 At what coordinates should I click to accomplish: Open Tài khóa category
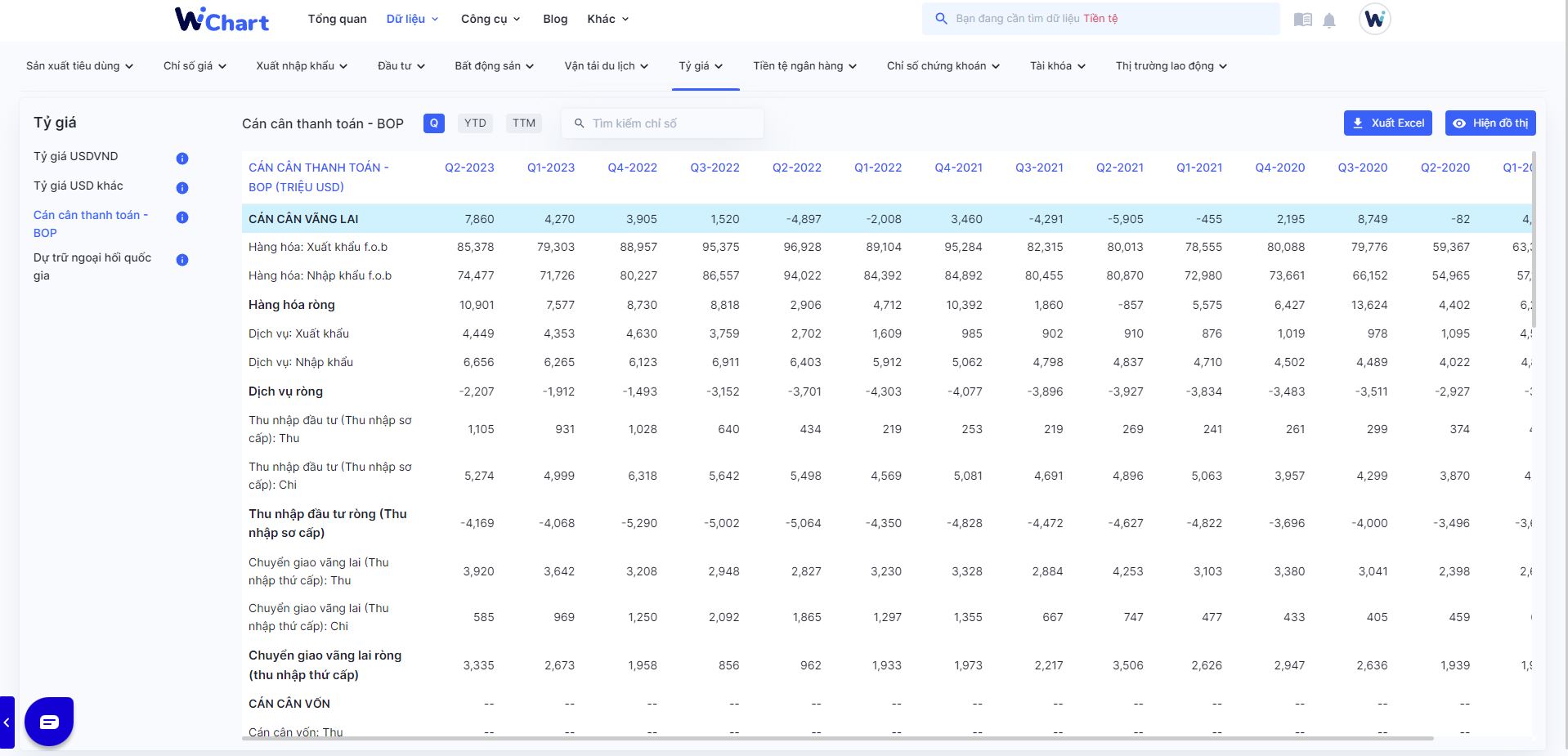(x=1058, y=66)
